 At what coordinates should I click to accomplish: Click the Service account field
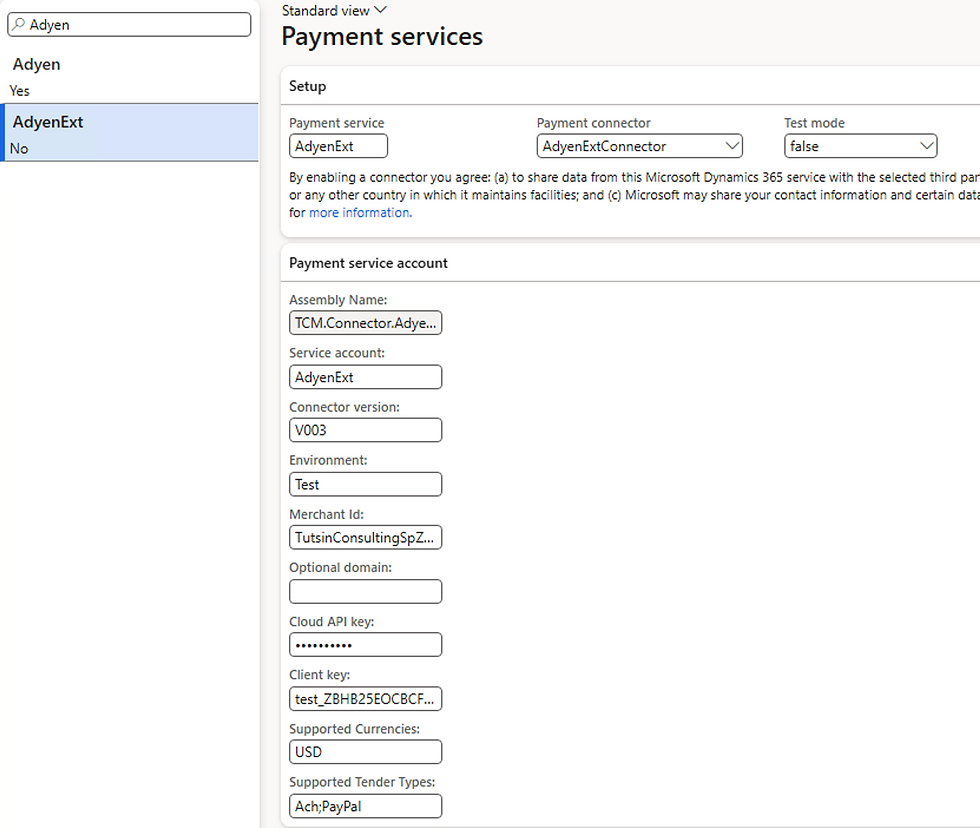(x=365, y=377)
